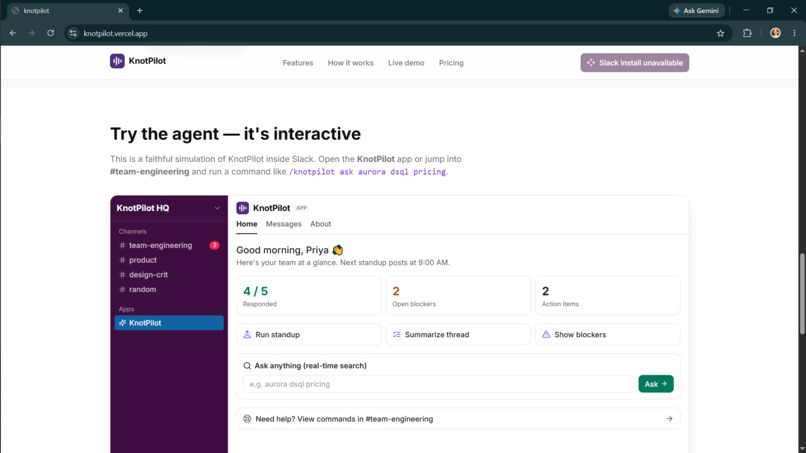The width and height of the screenshot is (806, 453).
Task: Open the product channel
Action: click(169, 260)
